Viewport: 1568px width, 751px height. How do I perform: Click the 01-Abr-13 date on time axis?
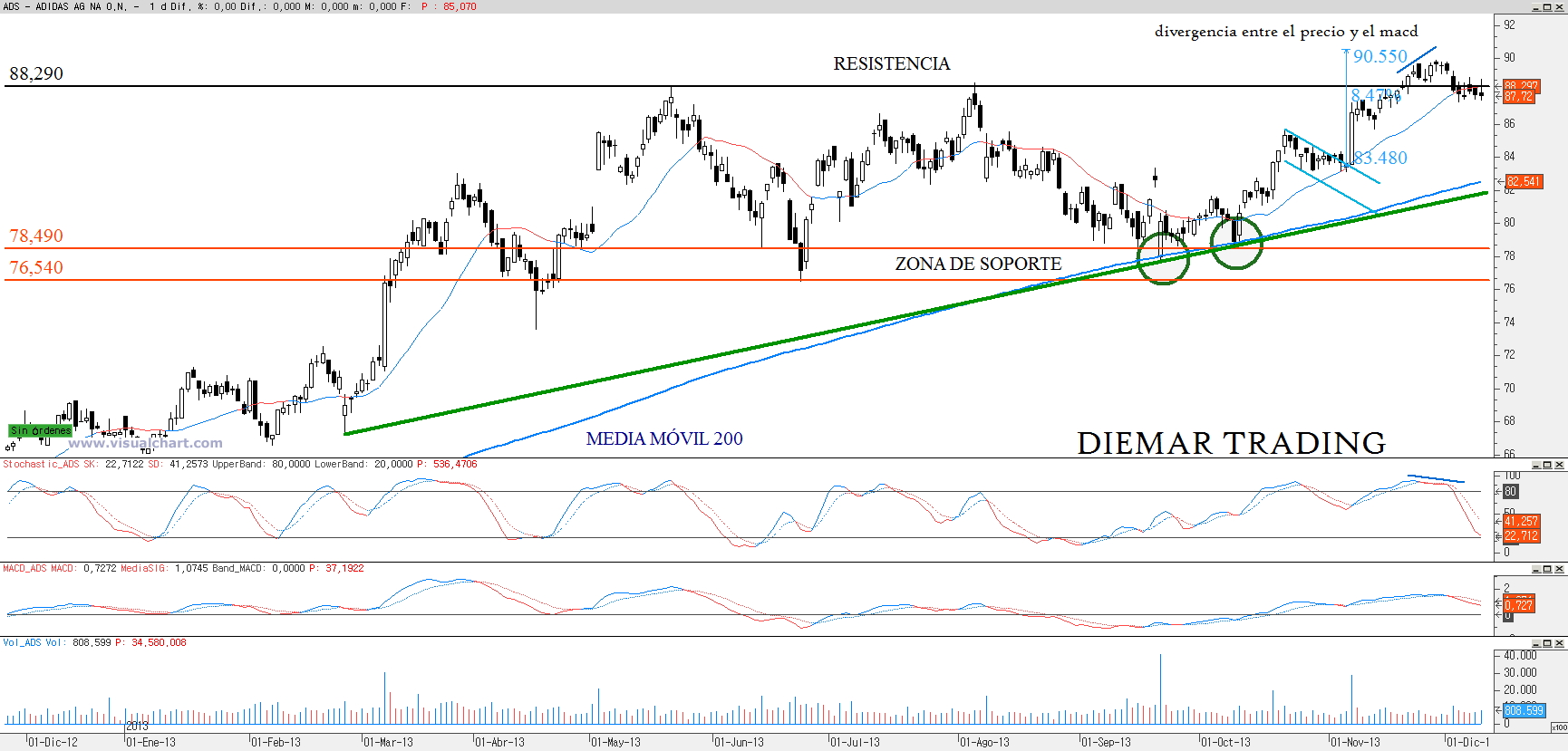[x=499, y=742]
